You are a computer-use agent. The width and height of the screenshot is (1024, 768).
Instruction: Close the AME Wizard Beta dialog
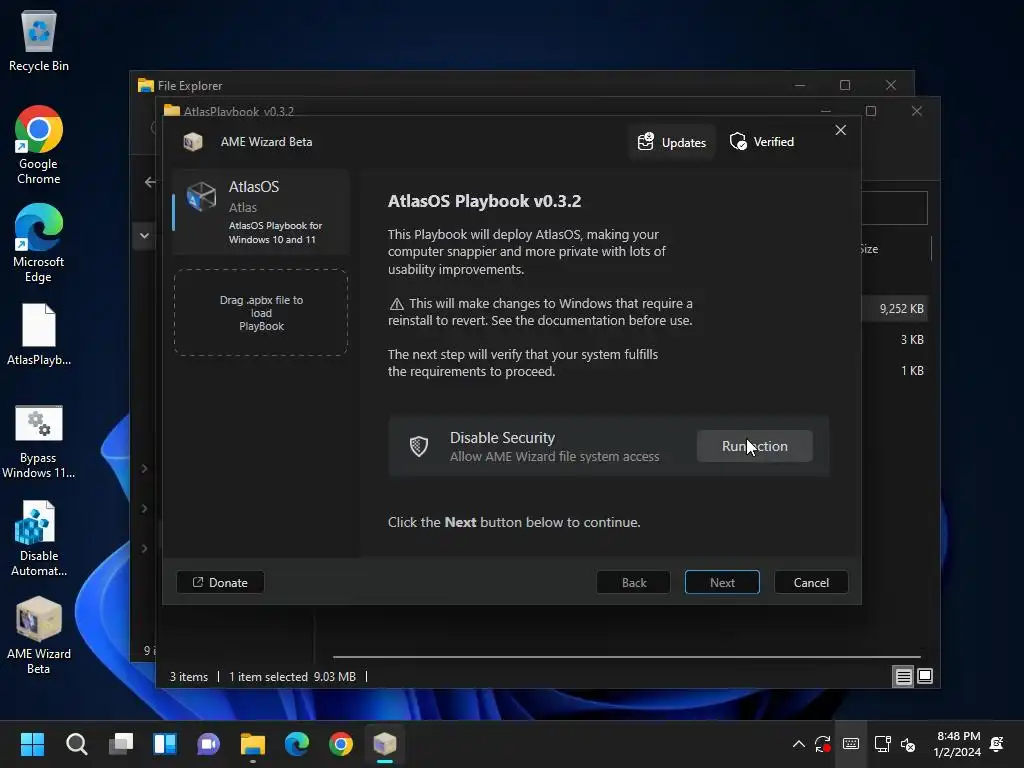tap(840, 130)
